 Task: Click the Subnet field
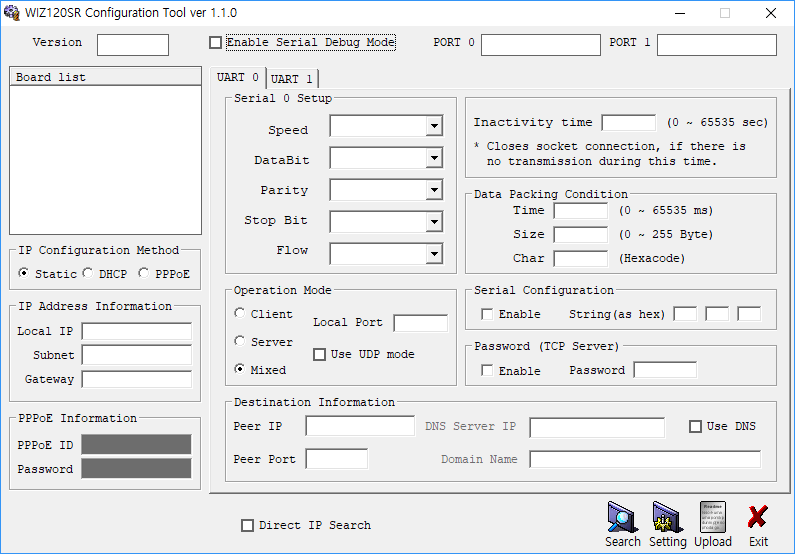[137, 355]
